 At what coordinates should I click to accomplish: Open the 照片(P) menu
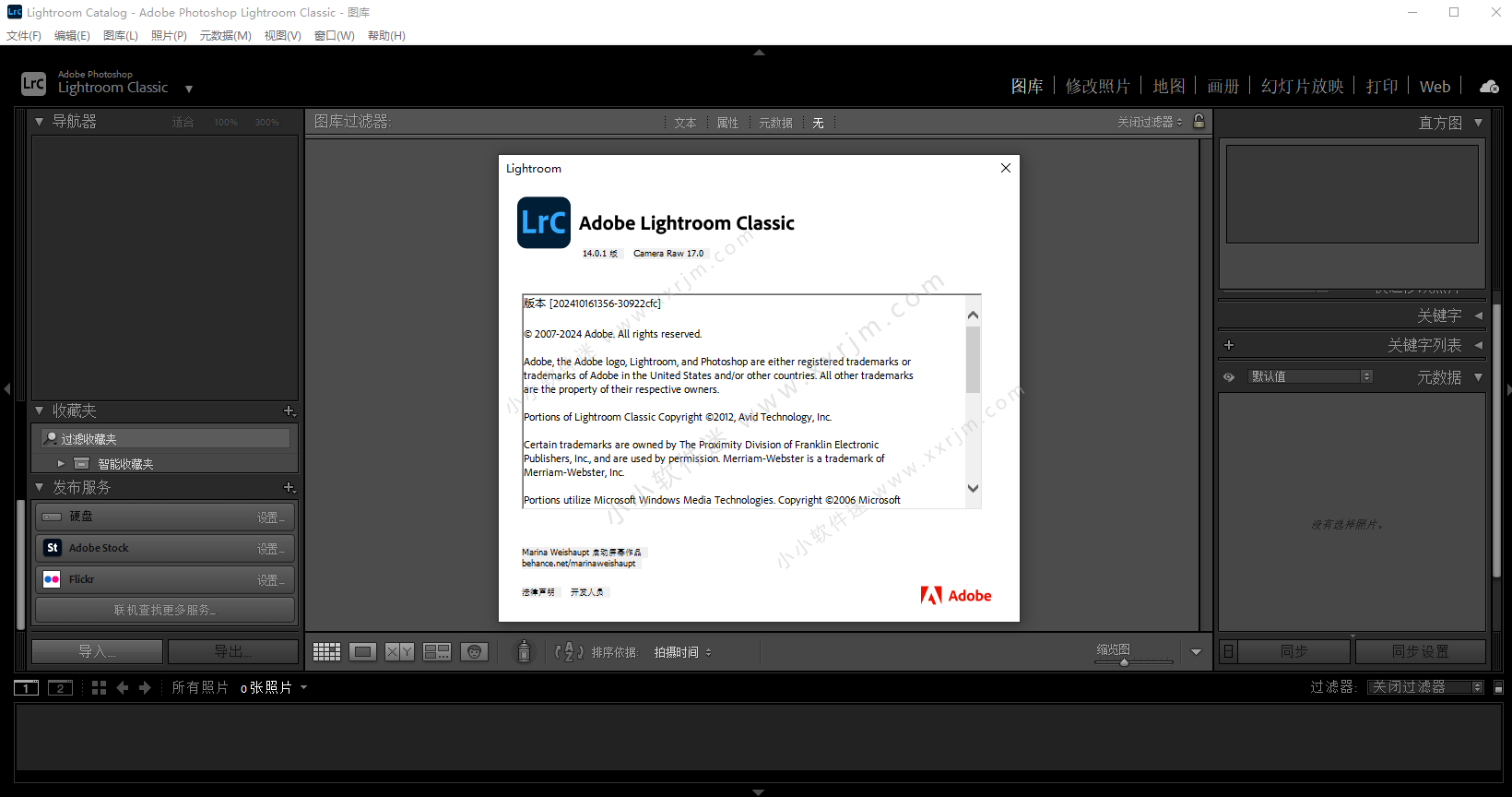tap(169, 36)
